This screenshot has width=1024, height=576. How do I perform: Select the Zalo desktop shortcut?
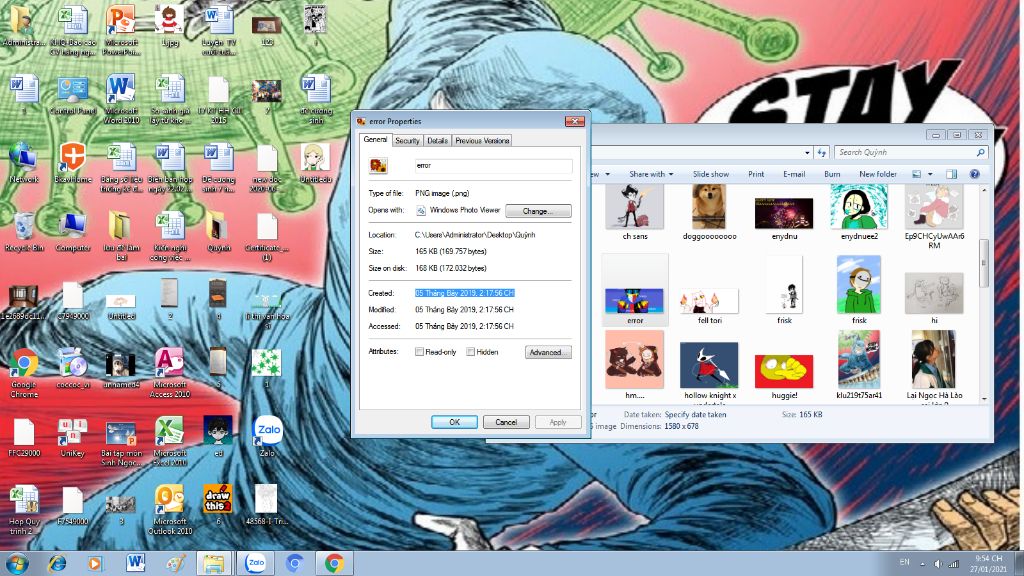click(266, 436)
